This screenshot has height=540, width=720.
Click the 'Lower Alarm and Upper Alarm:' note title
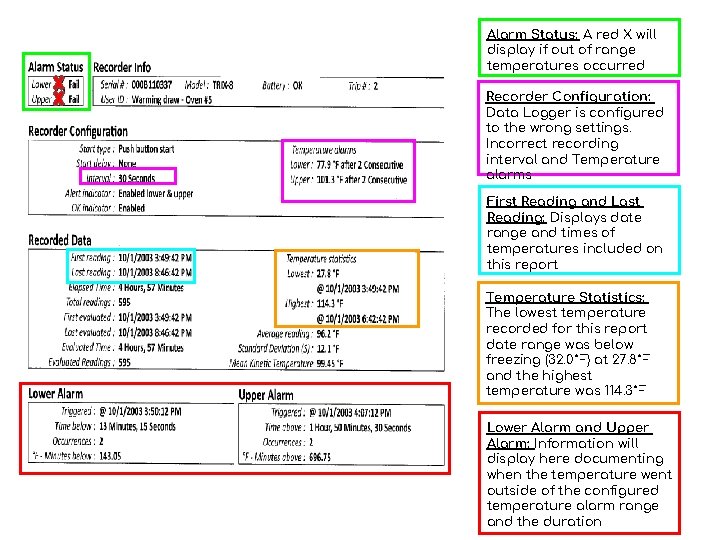point(568,435)
